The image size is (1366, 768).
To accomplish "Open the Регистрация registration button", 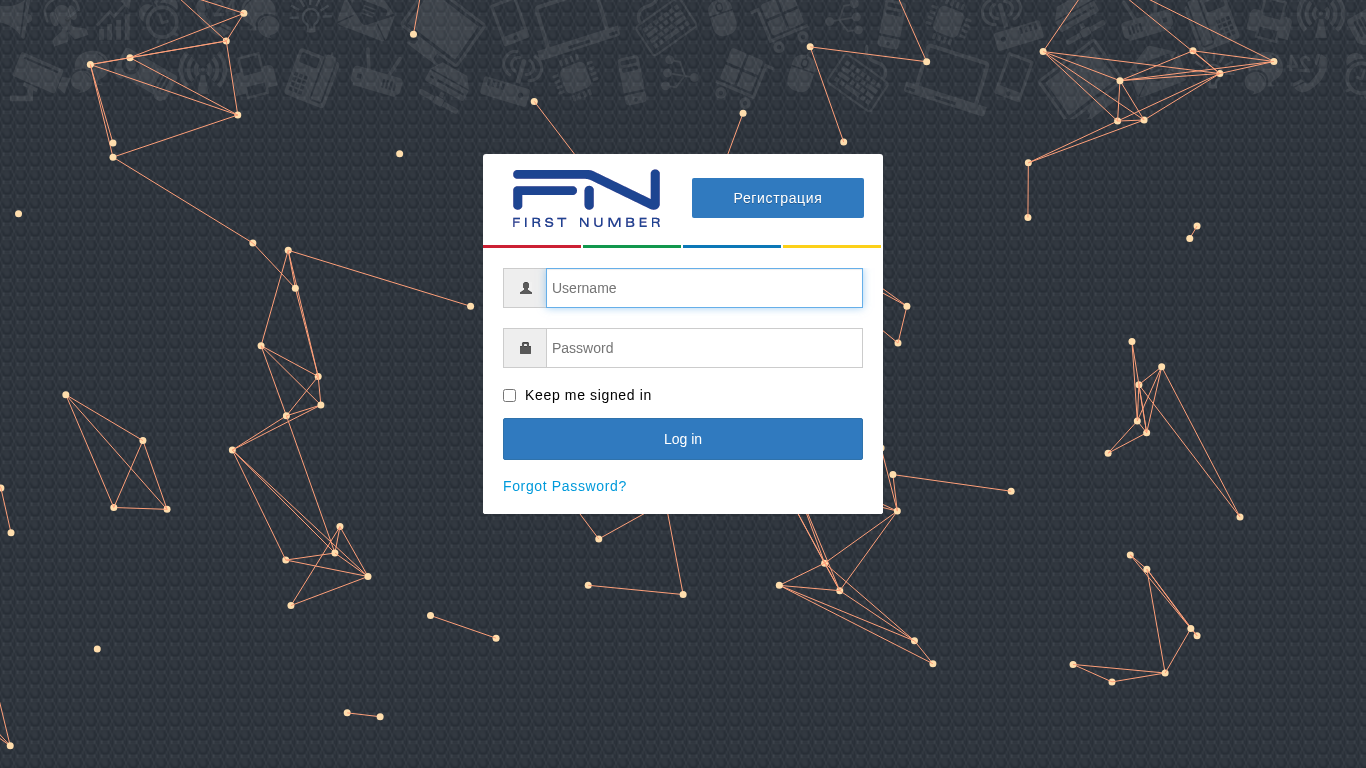I will pyautogui.click(x=778, y=198).
